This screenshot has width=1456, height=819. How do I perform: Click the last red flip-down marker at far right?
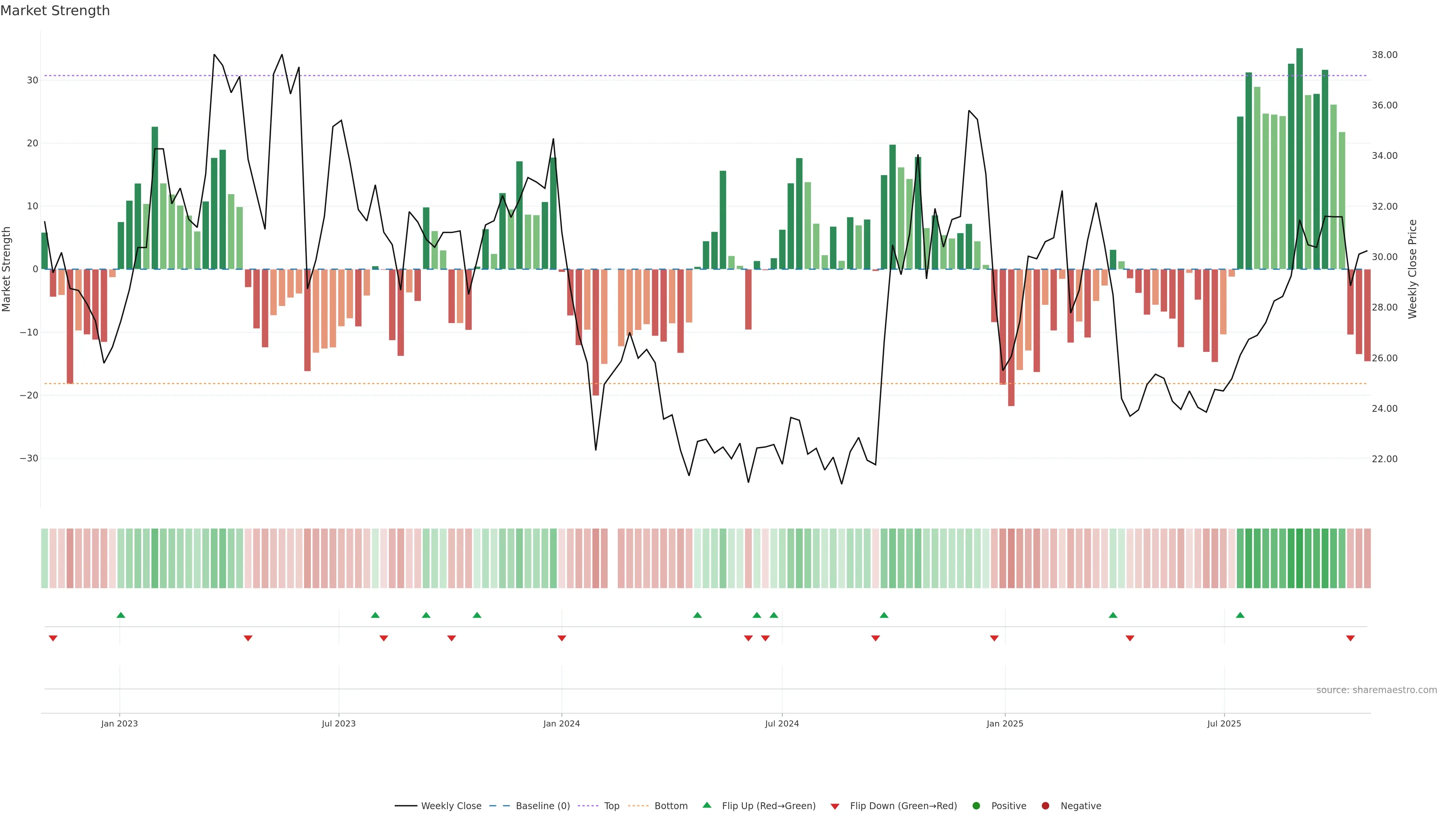coord(1350,638)
